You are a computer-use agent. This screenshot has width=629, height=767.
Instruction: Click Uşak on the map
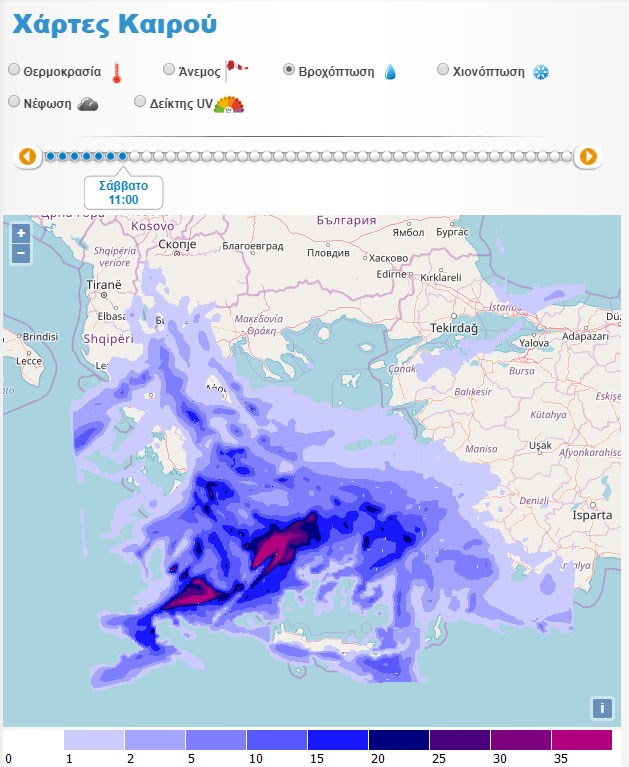540,446
